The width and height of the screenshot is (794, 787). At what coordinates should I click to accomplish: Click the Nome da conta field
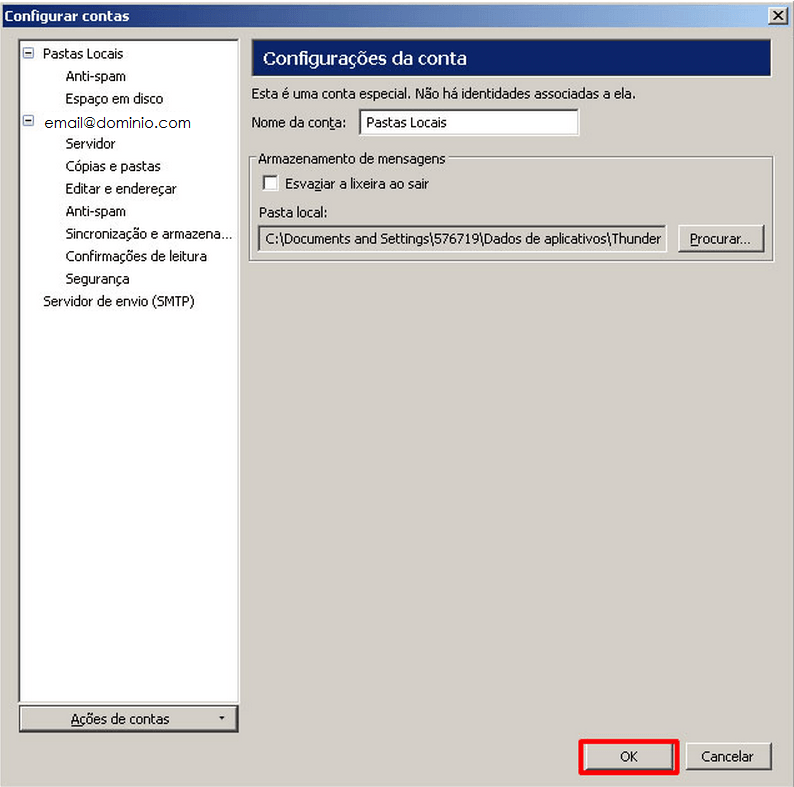(468, 123)
